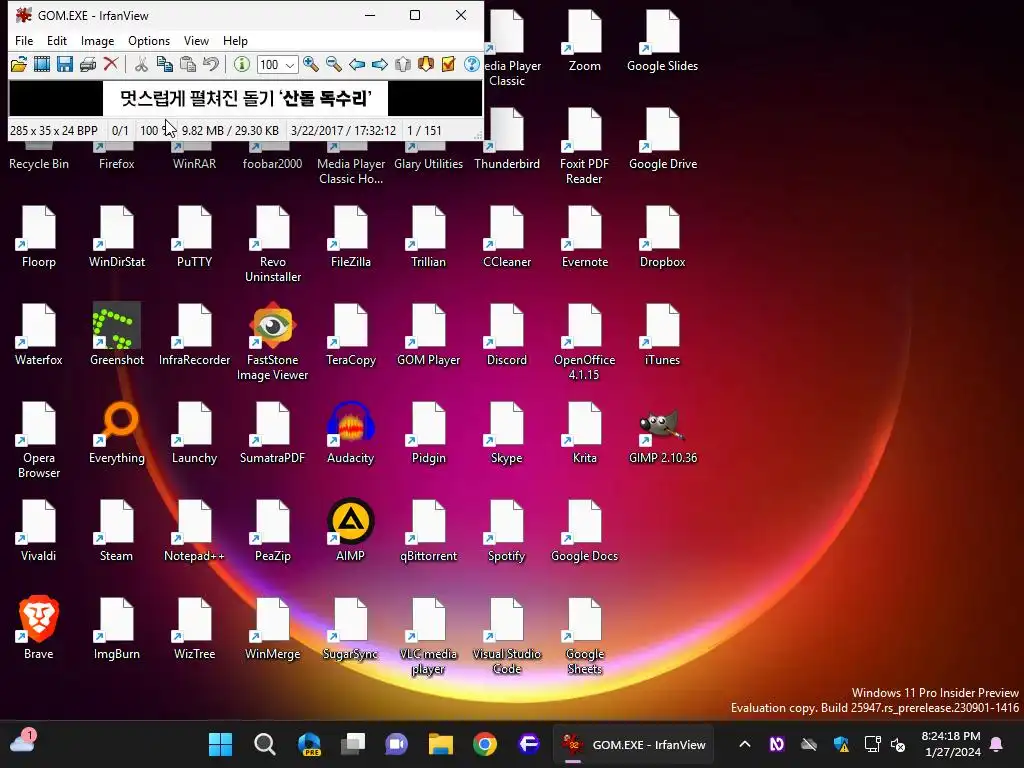1024x768 pixels.
Task: Open the Options menu
Action: [149, 40]
